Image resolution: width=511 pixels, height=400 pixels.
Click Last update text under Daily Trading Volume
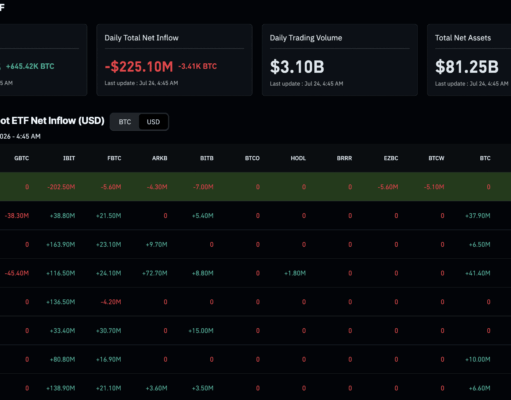pos(306,84)
